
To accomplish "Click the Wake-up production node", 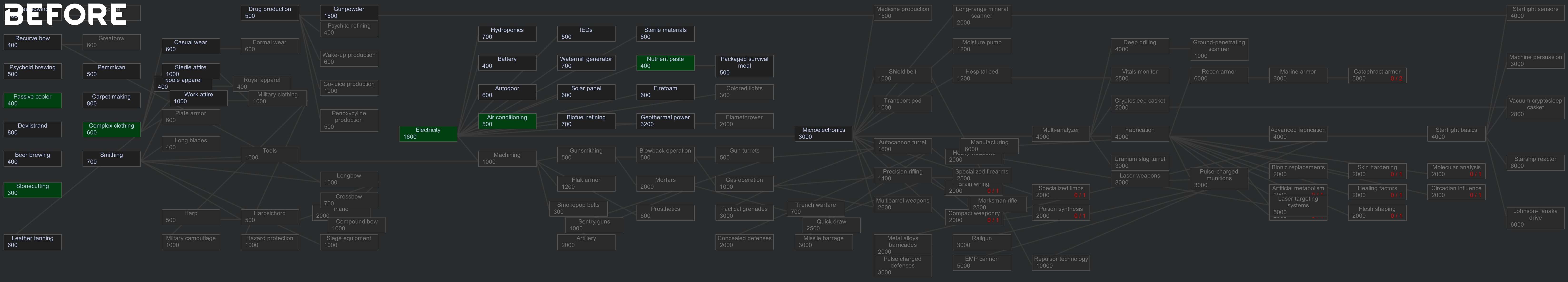I will pyautogui.click(x=349, y=59).
